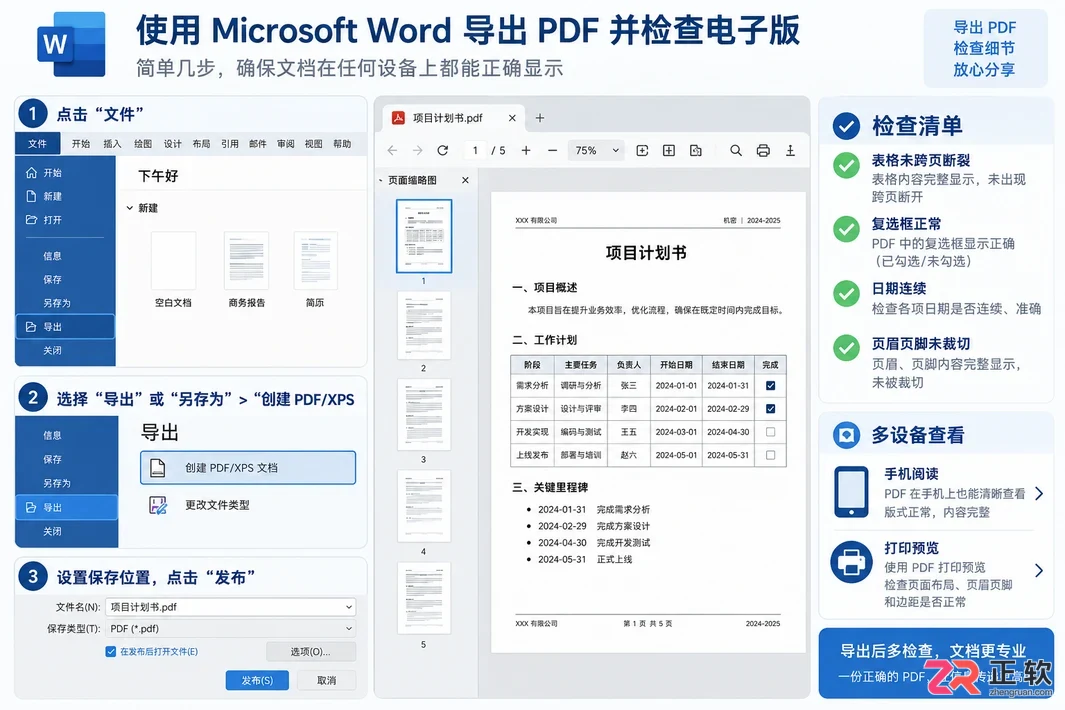Viewport: 1065px width, 710px height.
Task: Go forward with the right arrow in PDF viewer
Action: [418, 150]
